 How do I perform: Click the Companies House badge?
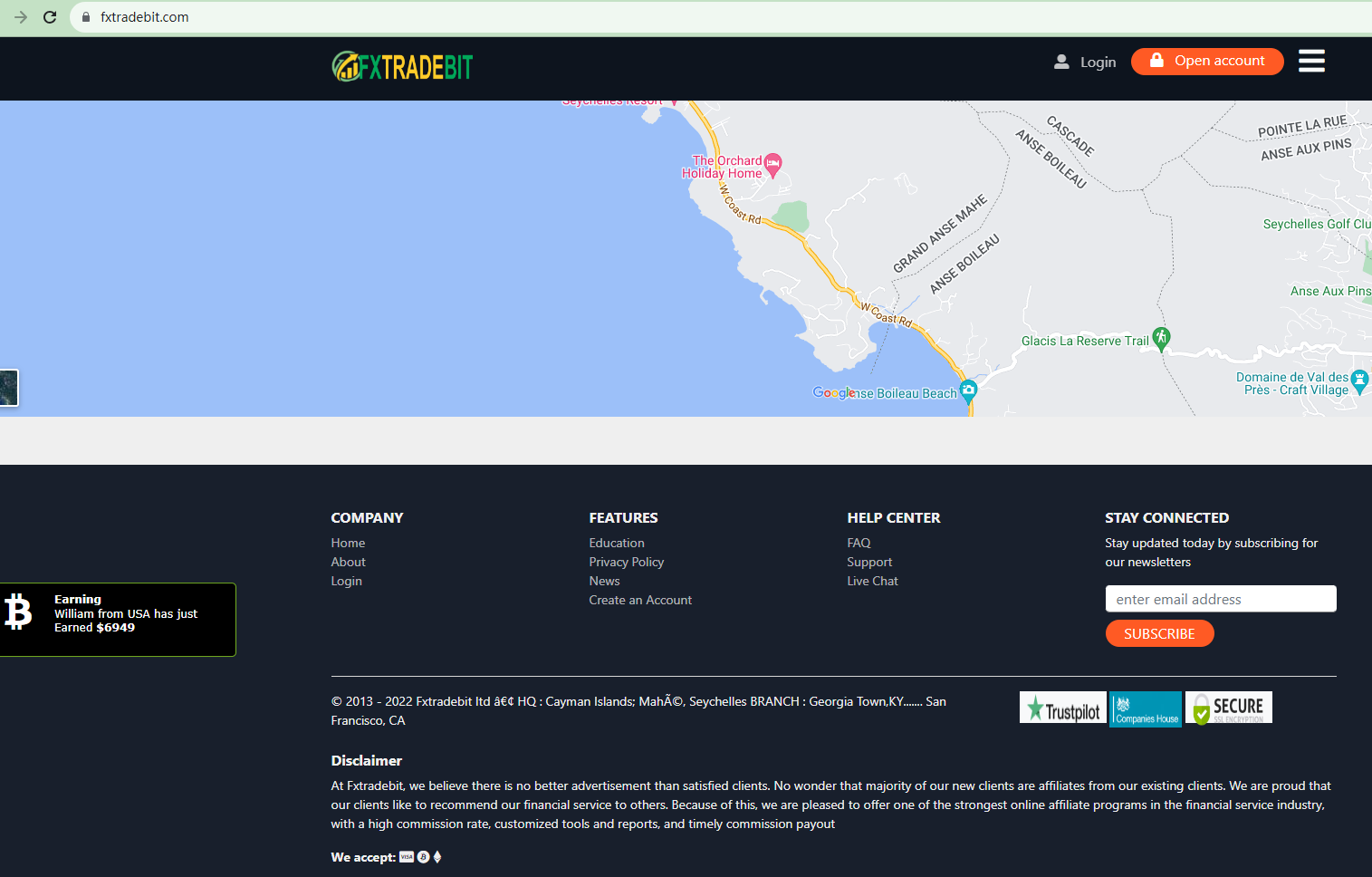pyautogui.click(x=1146, y=709)
